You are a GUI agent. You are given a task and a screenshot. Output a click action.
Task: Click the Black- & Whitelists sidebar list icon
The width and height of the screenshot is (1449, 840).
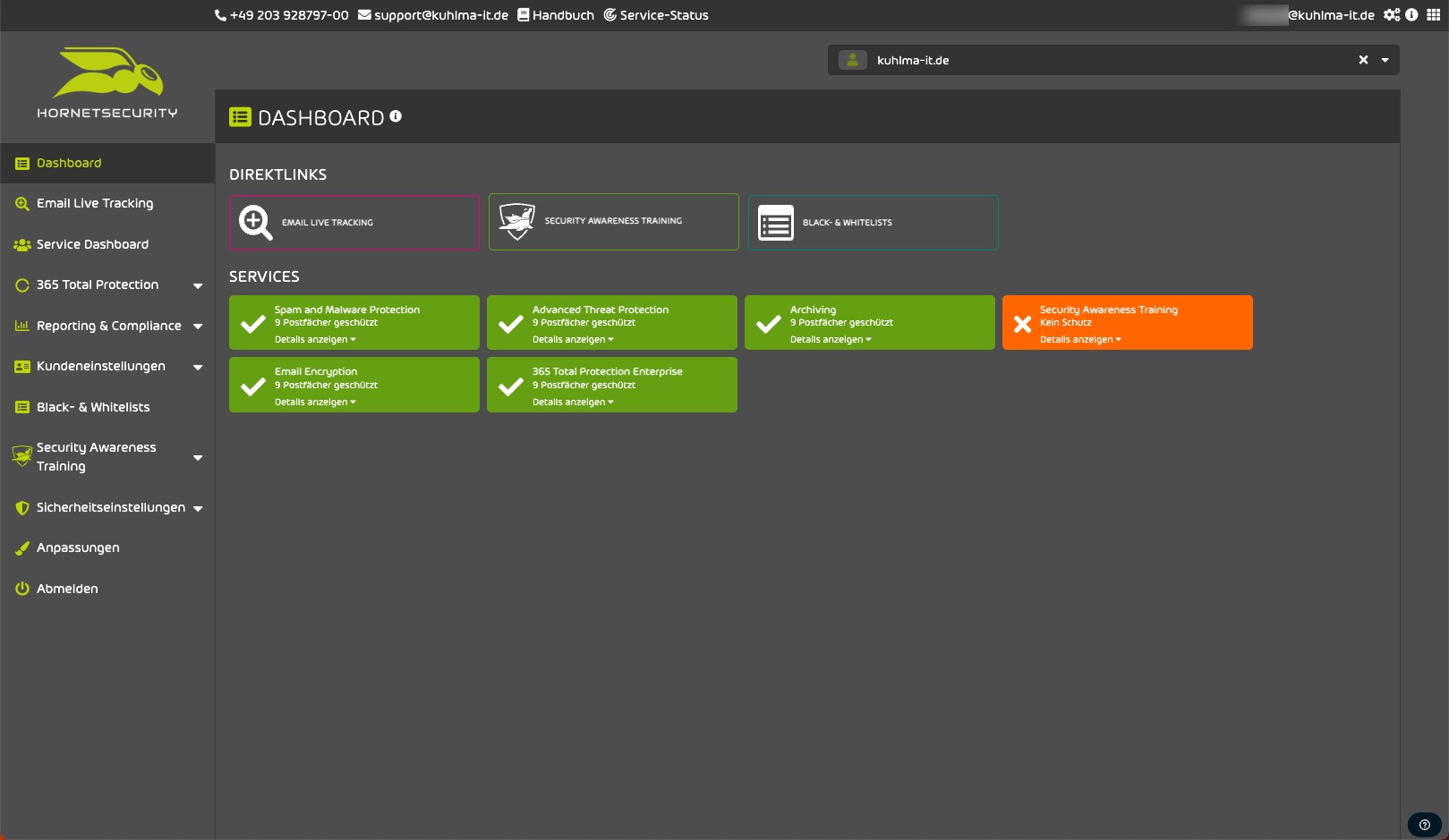coord(22,408)
